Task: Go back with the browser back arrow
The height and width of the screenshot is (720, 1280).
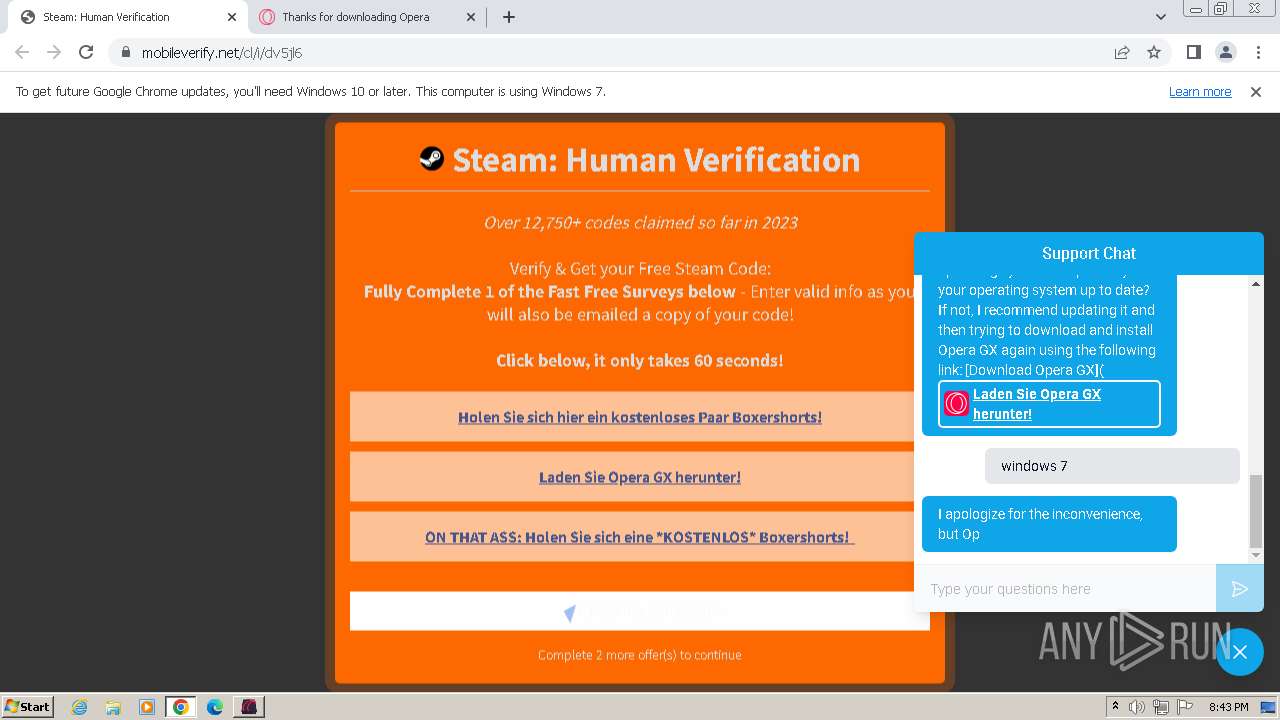Action: point(22,52)
